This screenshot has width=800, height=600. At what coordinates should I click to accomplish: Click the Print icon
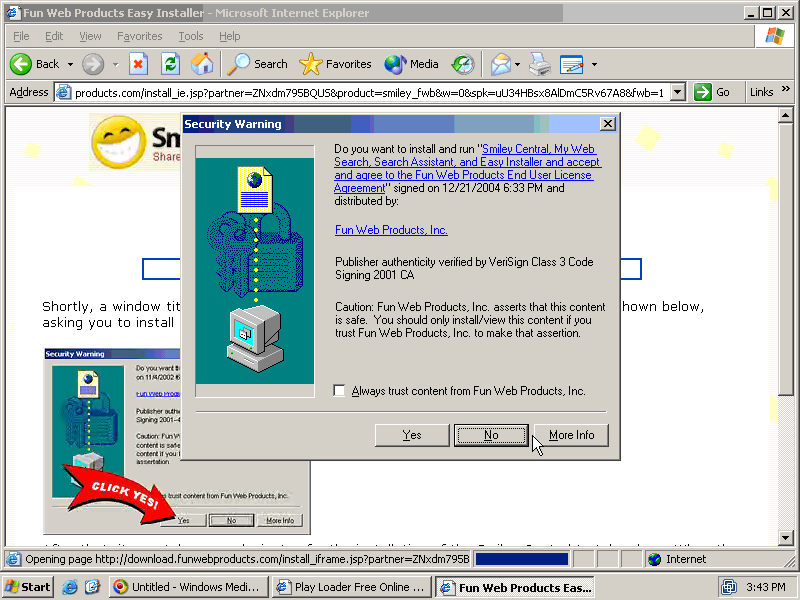(x=540, y=64)
